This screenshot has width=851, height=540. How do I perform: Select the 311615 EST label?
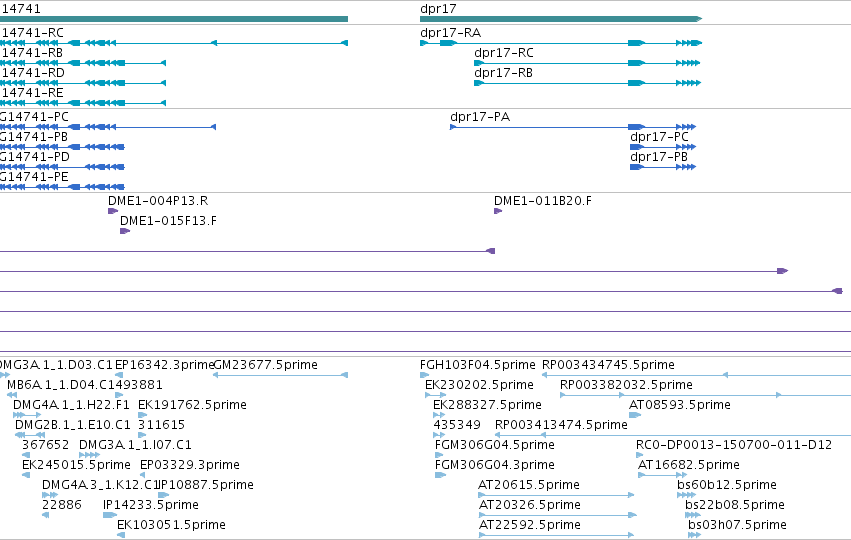(x=161, y=425)
